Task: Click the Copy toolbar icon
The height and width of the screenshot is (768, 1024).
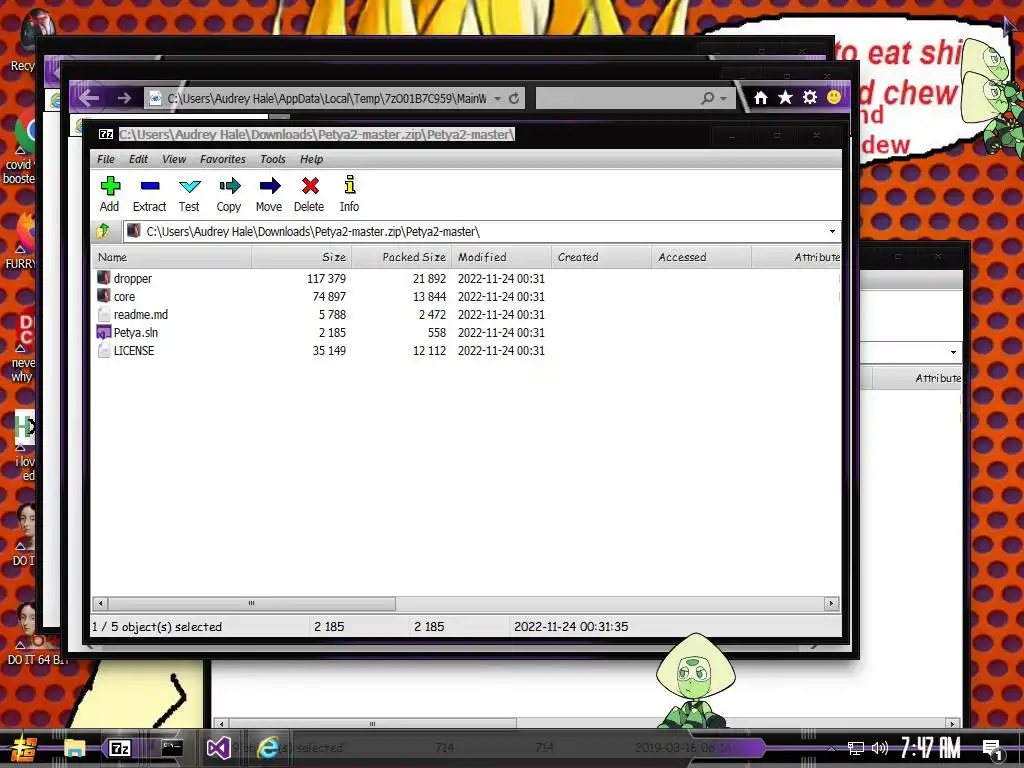Action: [x=229, y=186]
